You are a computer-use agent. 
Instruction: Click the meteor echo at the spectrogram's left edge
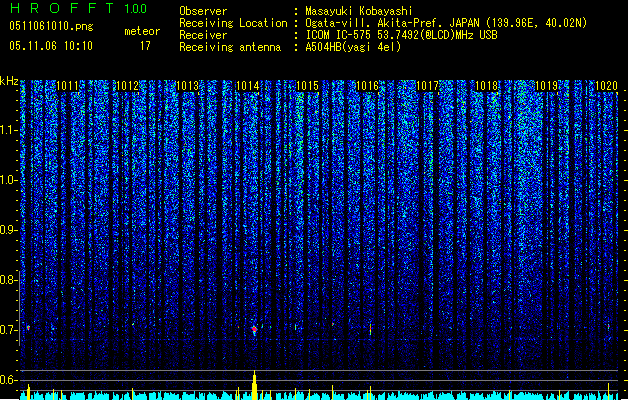pos(28,328)
